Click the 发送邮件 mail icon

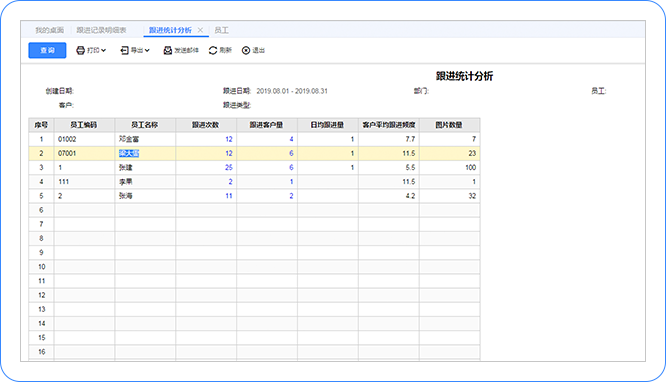[x=168, y=50]
